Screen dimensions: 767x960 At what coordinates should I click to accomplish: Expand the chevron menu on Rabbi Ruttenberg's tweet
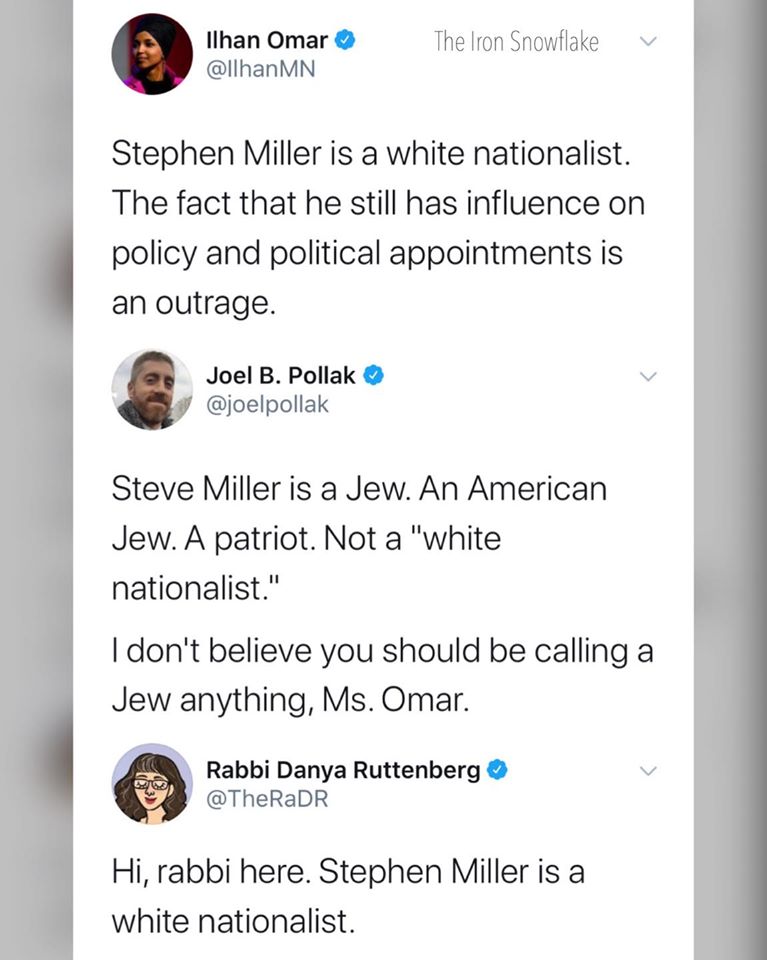(648, 771)
